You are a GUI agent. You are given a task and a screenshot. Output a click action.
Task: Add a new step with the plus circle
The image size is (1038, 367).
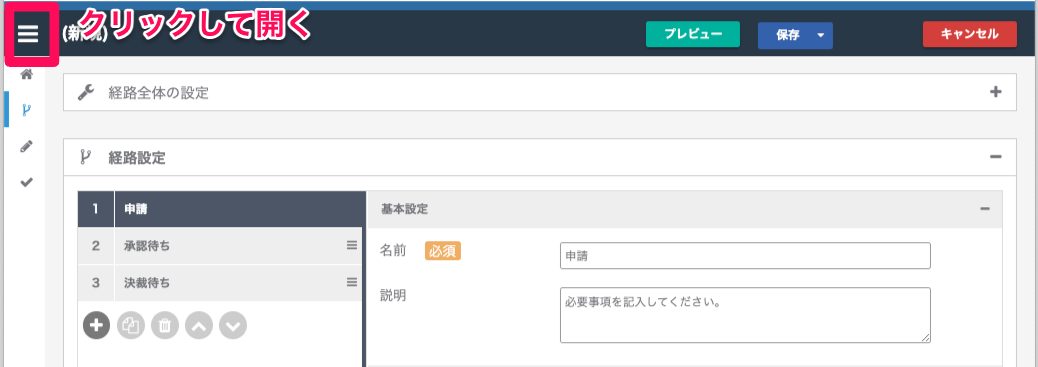click(x=97, y=325)
